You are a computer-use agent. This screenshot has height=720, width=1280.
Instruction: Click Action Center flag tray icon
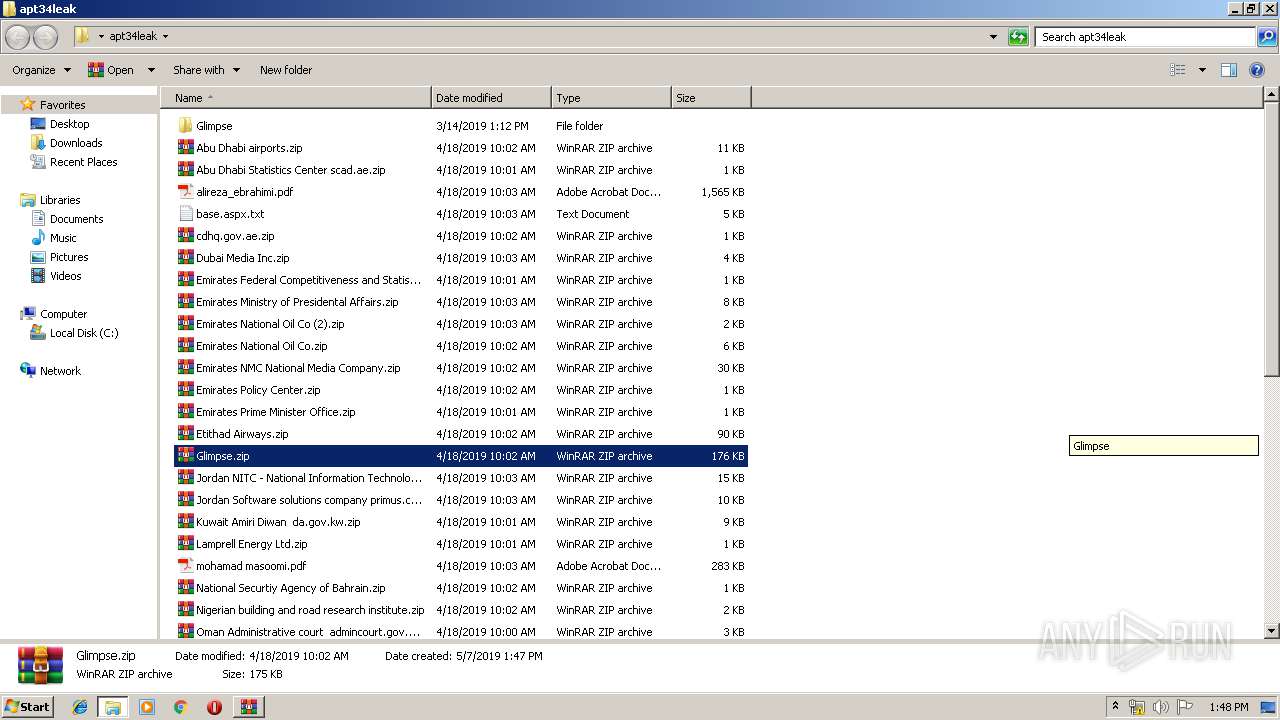pyautogui.click(x=1185, y=707)
